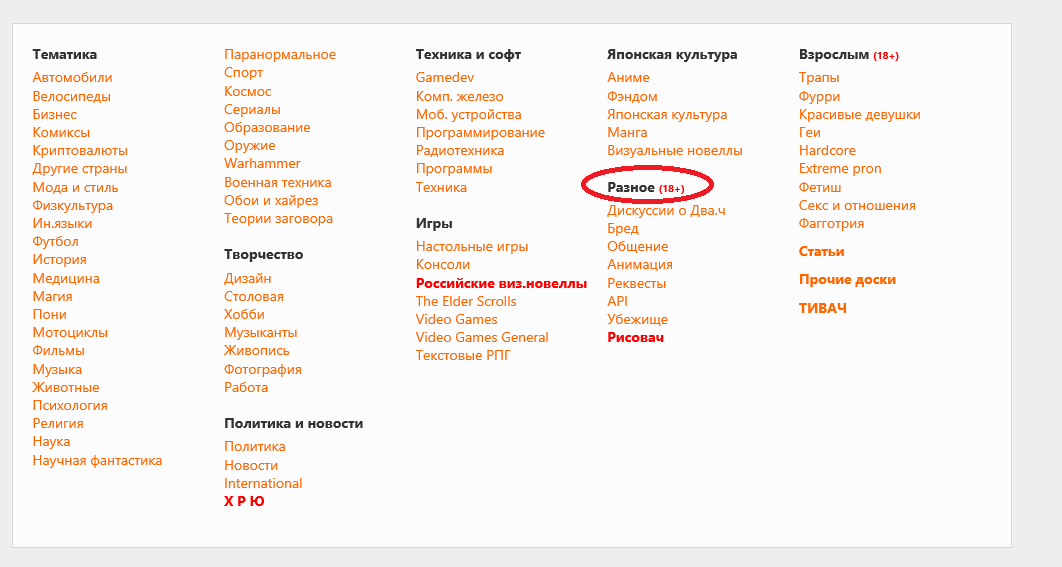Click the Паранормальное link
Image resolution: width=1062 pixels, height=567 pixels.
(x=280, y=54)
